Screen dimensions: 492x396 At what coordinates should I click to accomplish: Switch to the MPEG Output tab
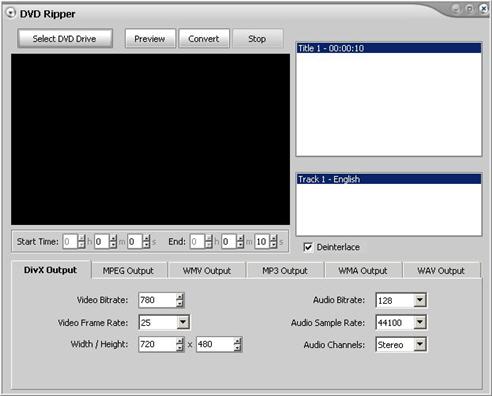click(x=128, y=271)
